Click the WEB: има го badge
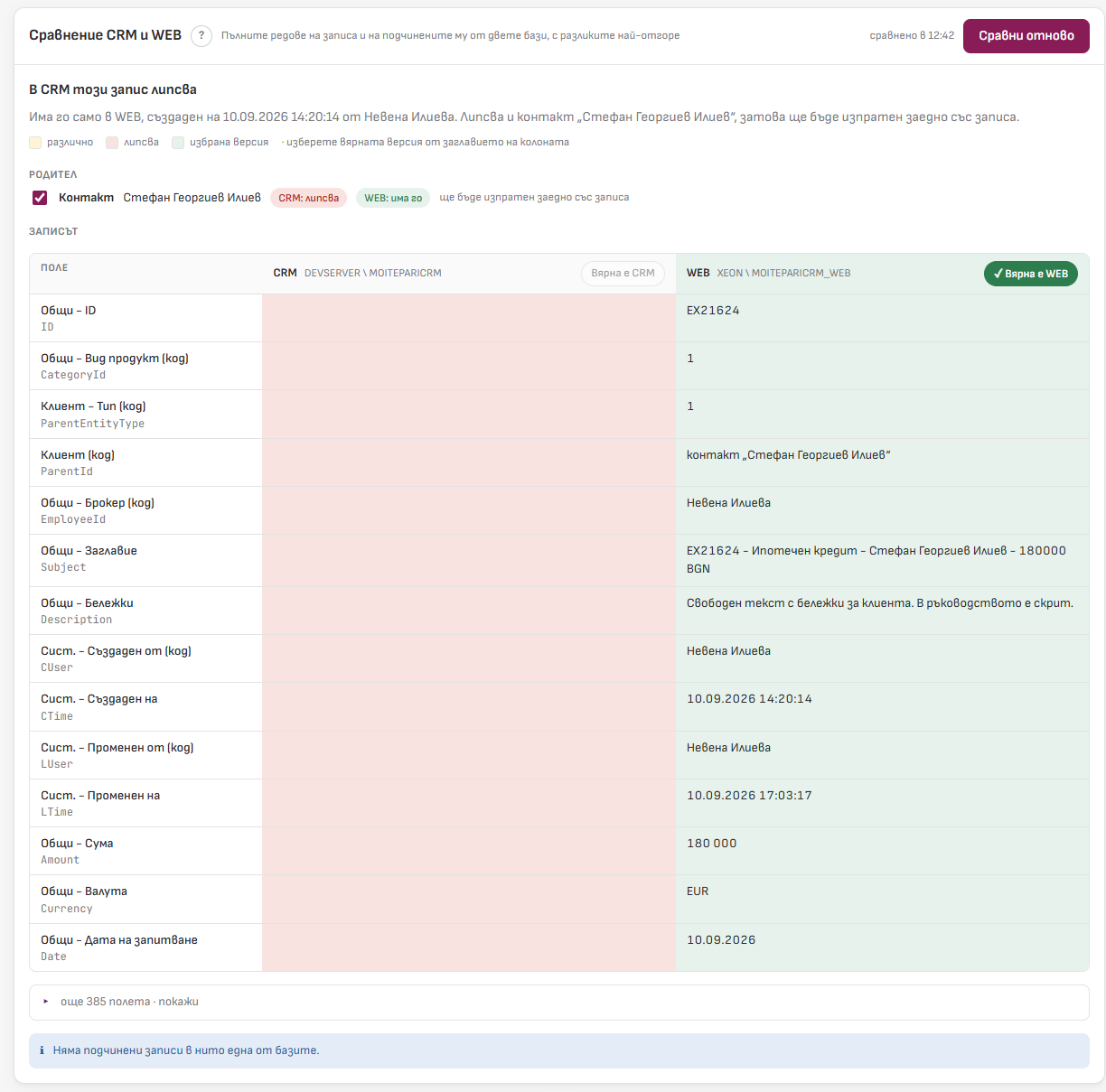Viewport: 1106px width, 1092px height. click(x=393, y=198)
